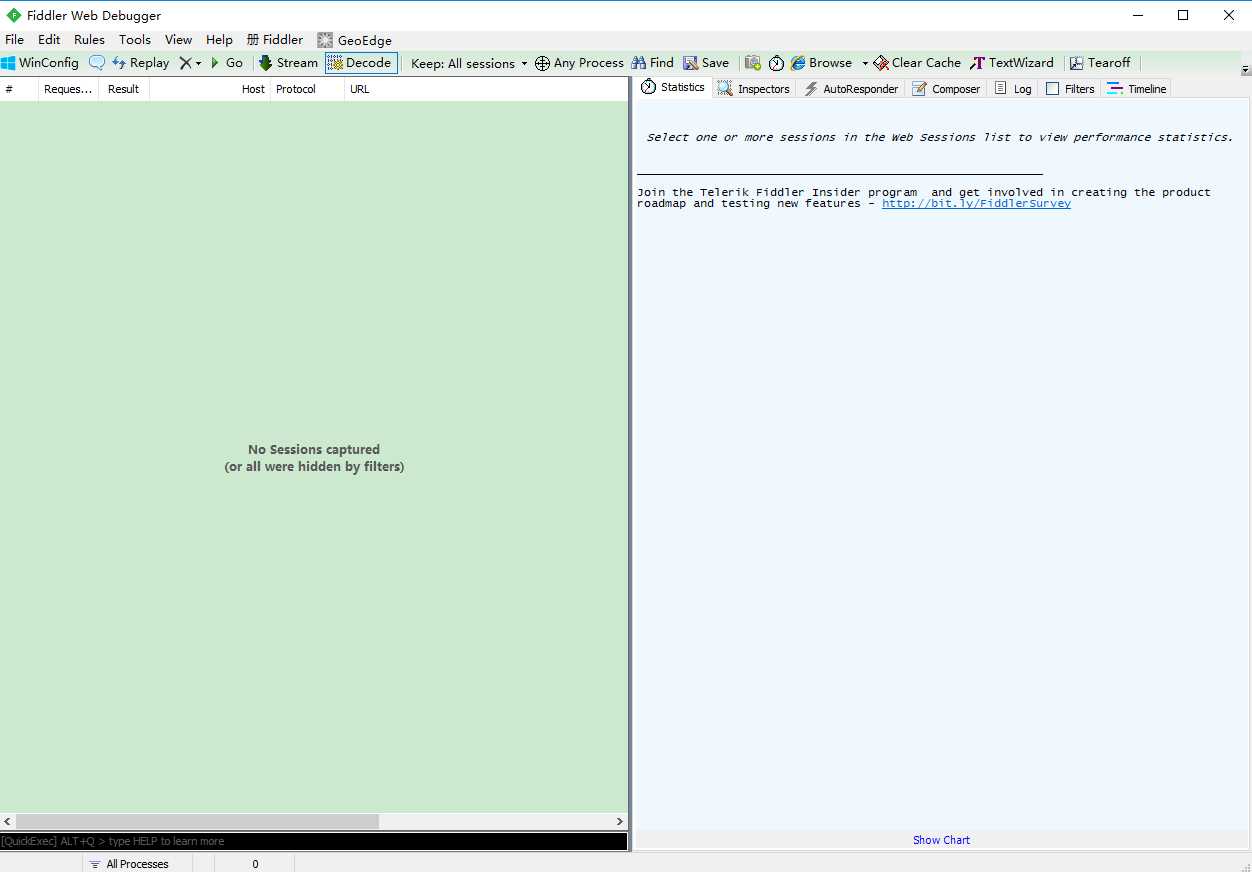Click into the QuickExec command box
Viewport: 1252px width, 872px height.
coord(314,841)
